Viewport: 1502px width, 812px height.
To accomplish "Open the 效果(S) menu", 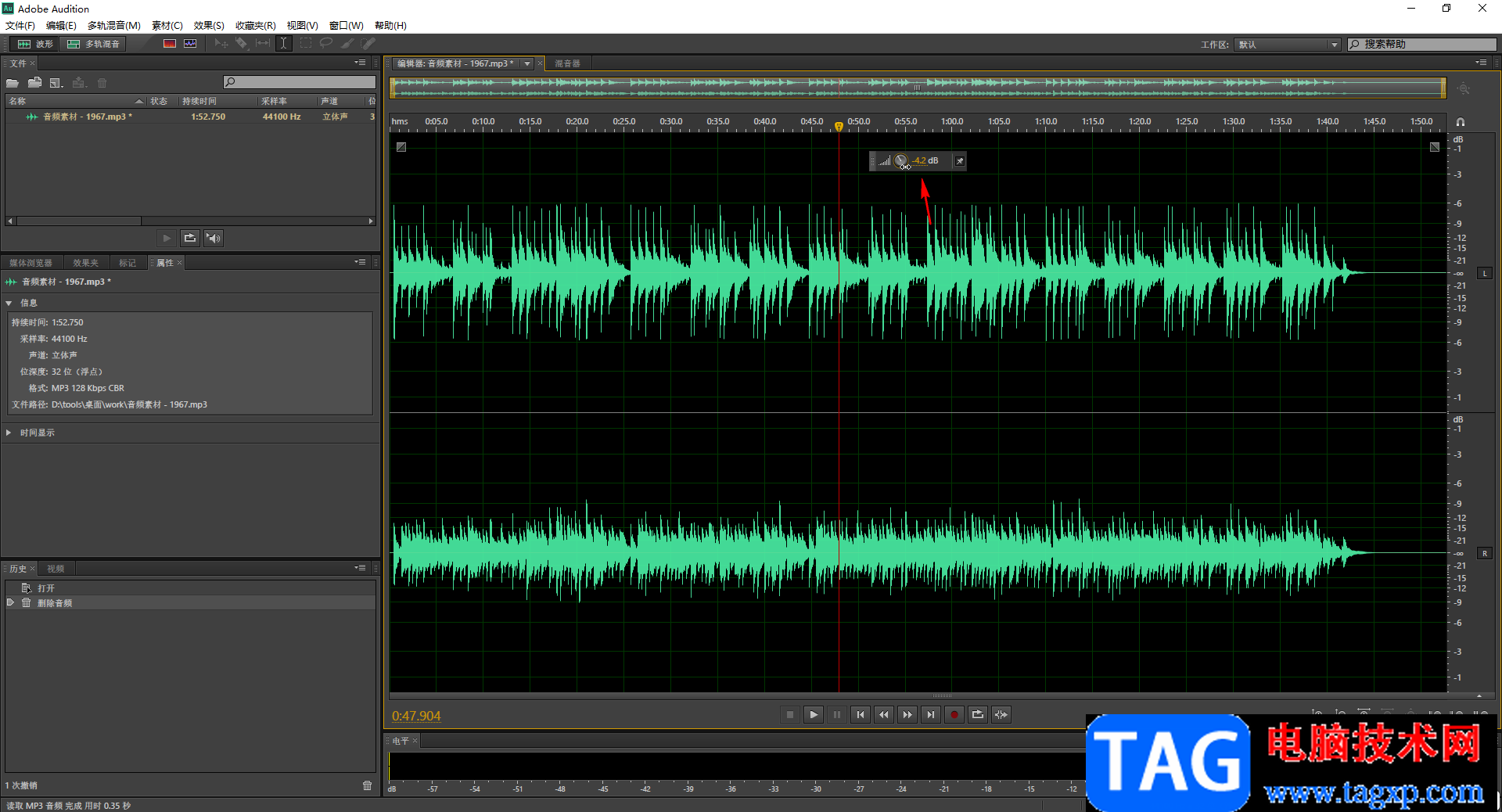I will coord(209,26).
